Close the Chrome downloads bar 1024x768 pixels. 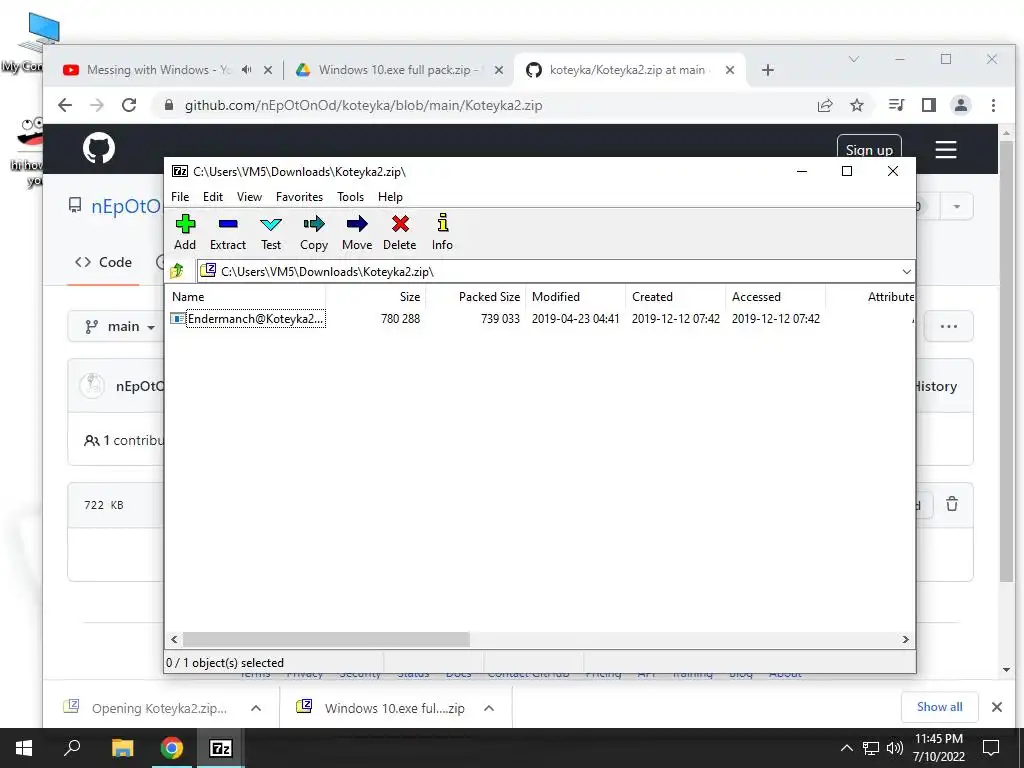(x=997, y=707)
